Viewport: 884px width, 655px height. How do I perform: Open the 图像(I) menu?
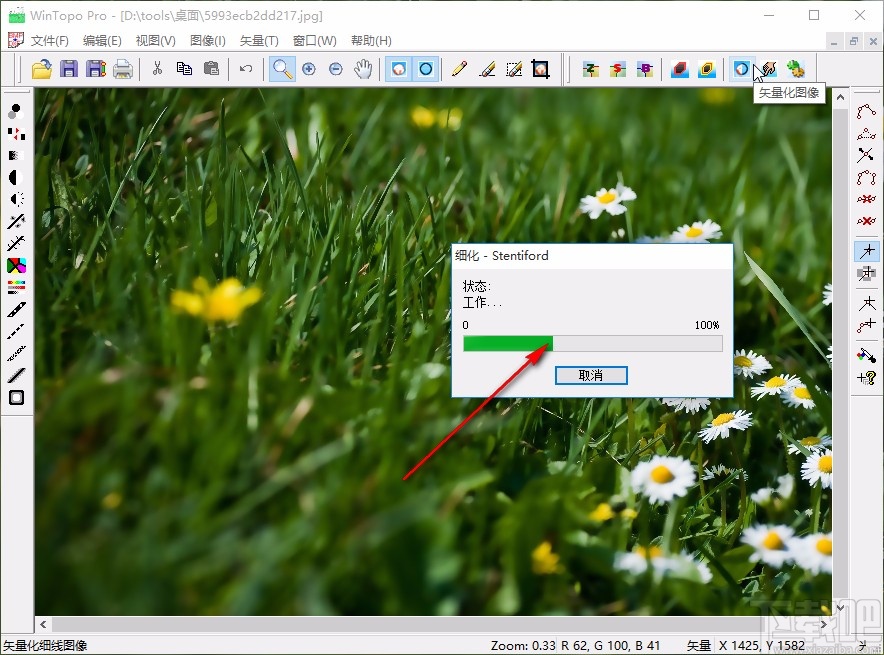[207, 41]
